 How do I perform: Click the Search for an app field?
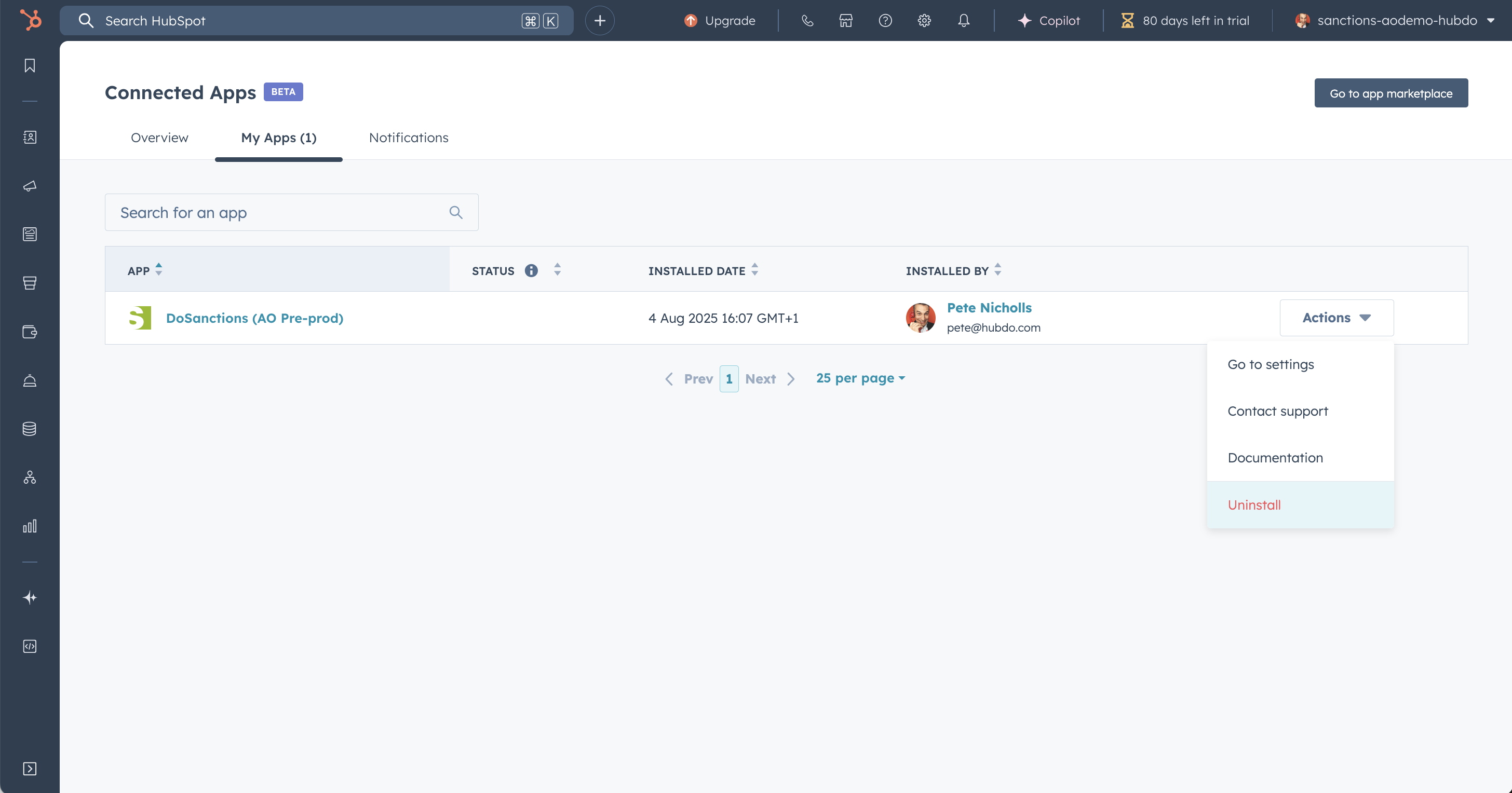[x=292, y=212]
